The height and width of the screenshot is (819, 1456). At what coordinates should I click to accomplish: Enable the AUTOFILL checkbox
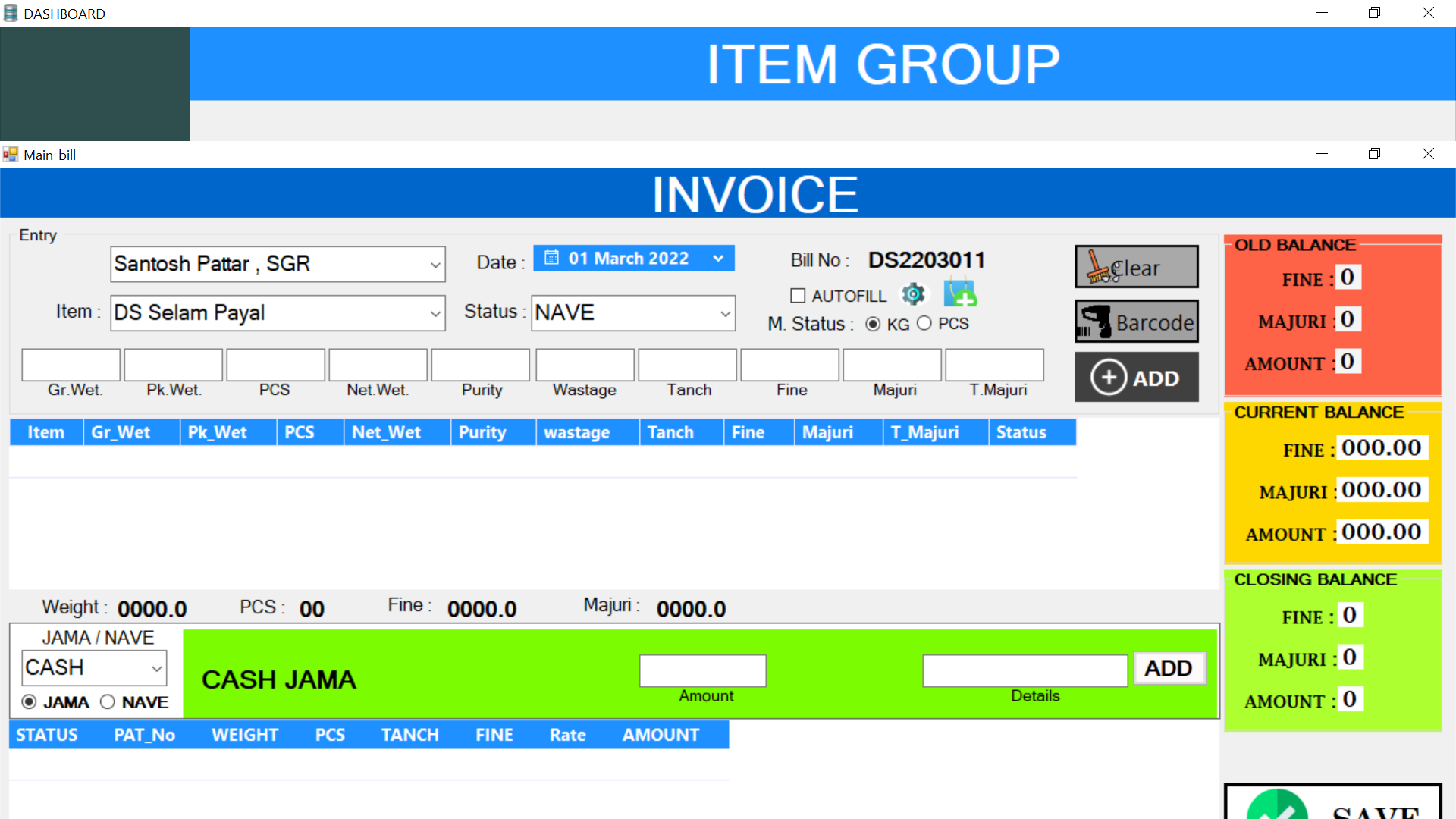coord(798,295)
